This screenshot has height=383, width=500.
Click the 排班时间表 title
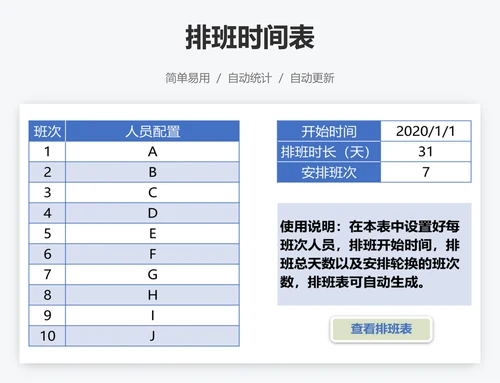coord(250,37)
